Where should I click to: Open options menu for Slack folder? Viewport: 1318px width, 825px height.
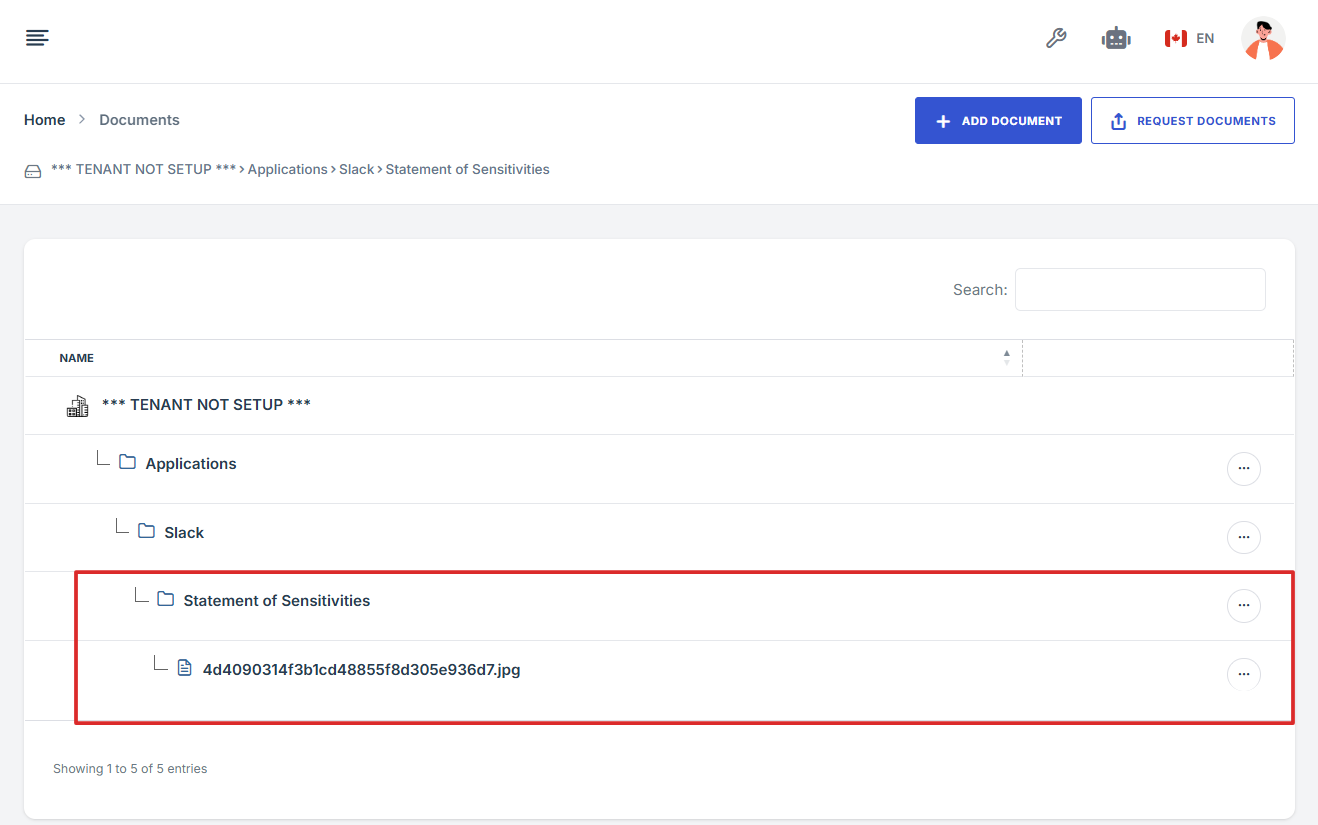coord(1243,537)
